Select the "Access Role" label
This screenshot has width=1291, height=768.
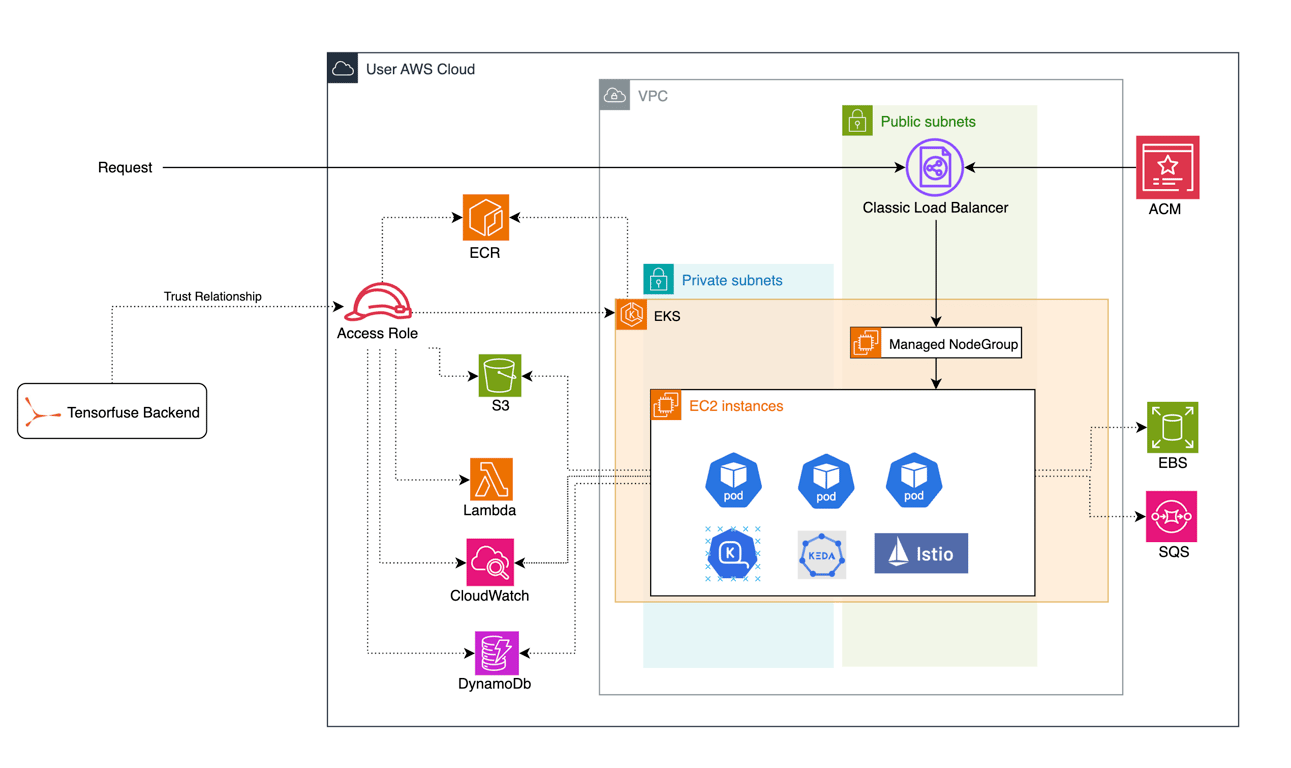[x=377, y=333]
